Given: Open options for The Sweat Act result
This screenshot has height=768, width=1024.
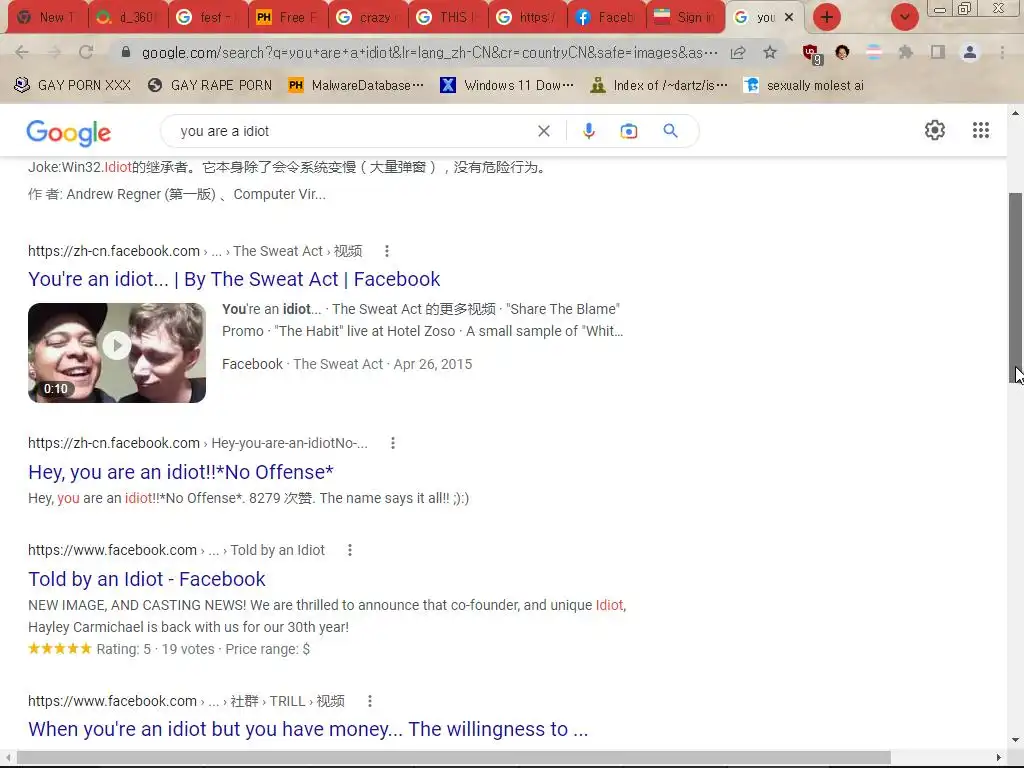Looking at the screenshot, I should pyautogui.click(x=387, y=251).
